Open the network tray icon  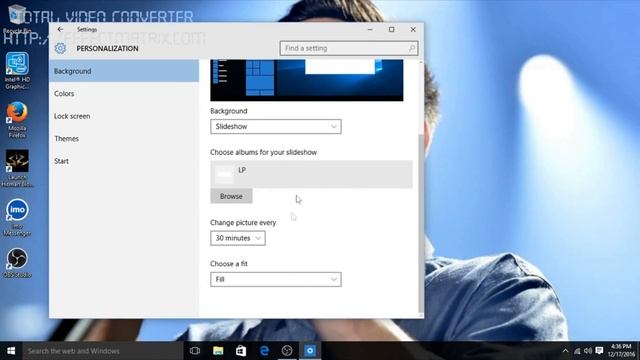click(577, 351)
